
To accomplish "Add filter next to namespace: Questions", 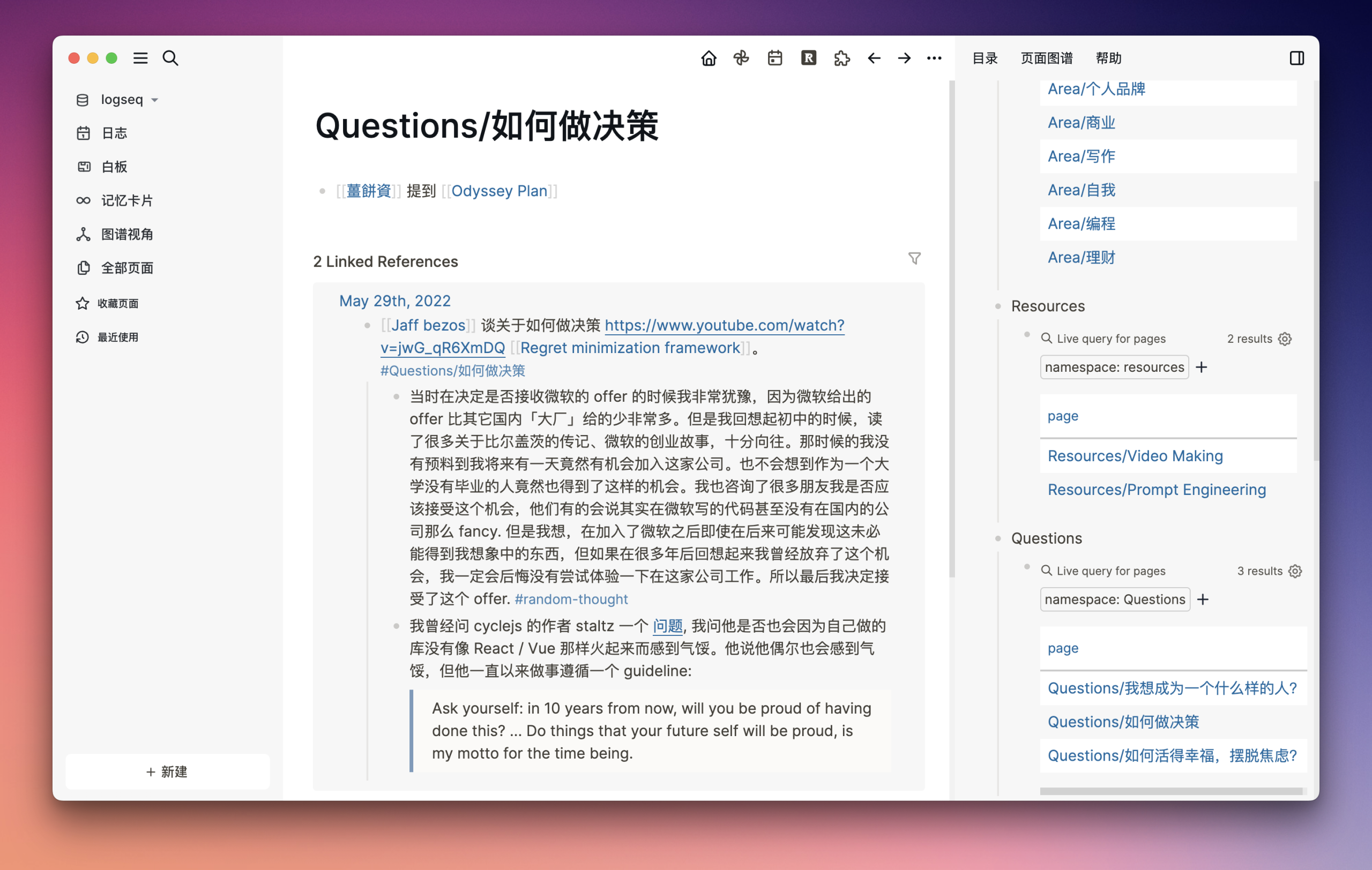I will (1203, 599).
